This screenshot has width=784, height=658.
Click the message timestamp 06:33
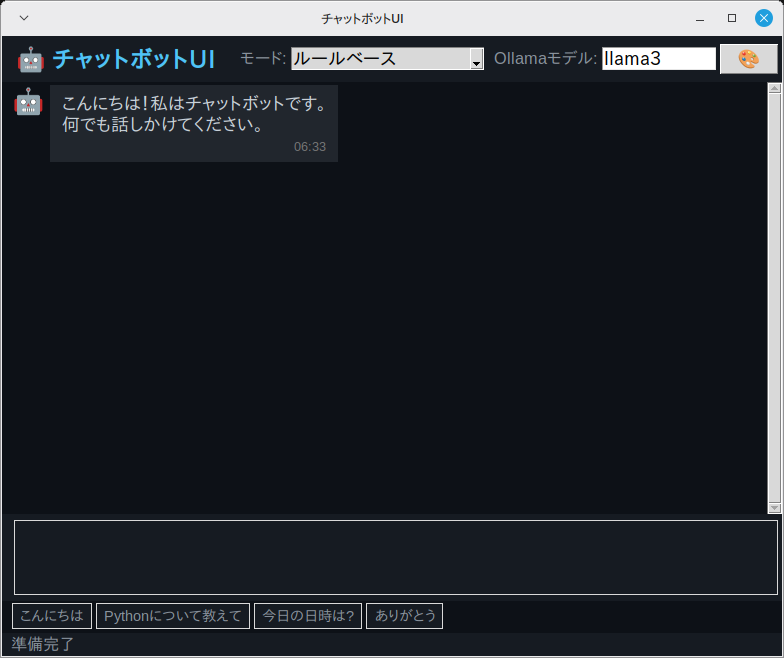[x=310, y=146]
